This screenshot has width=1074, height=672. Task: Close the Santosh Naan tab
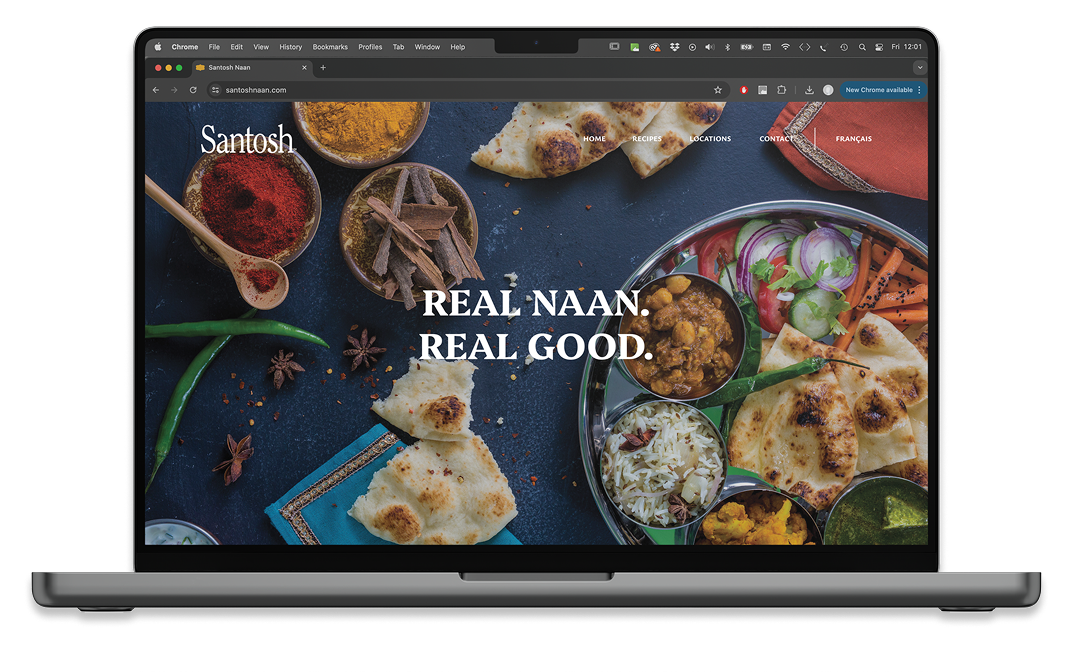click(304, 67)
